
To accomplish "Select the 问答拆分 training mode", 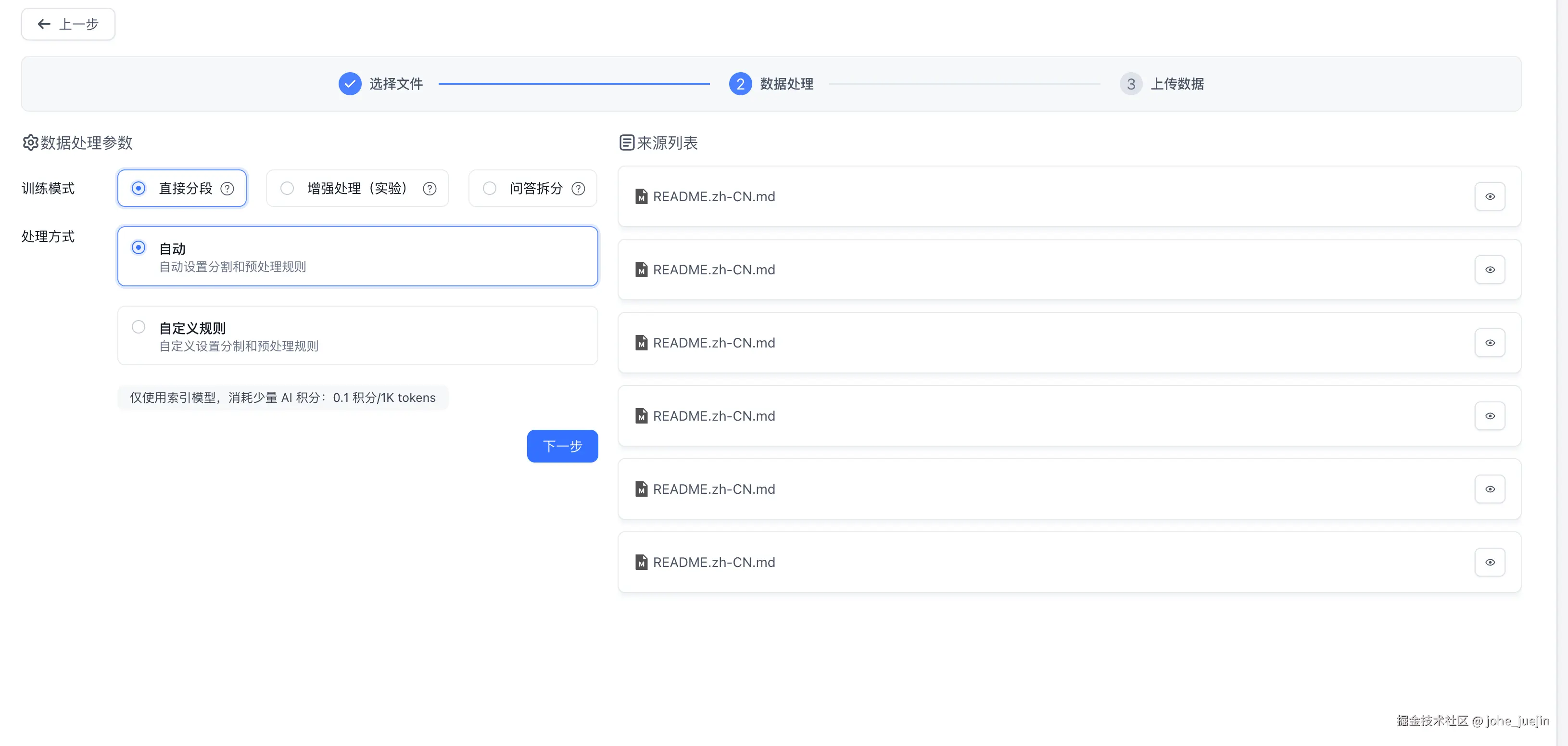I will [x=489, y=188].
